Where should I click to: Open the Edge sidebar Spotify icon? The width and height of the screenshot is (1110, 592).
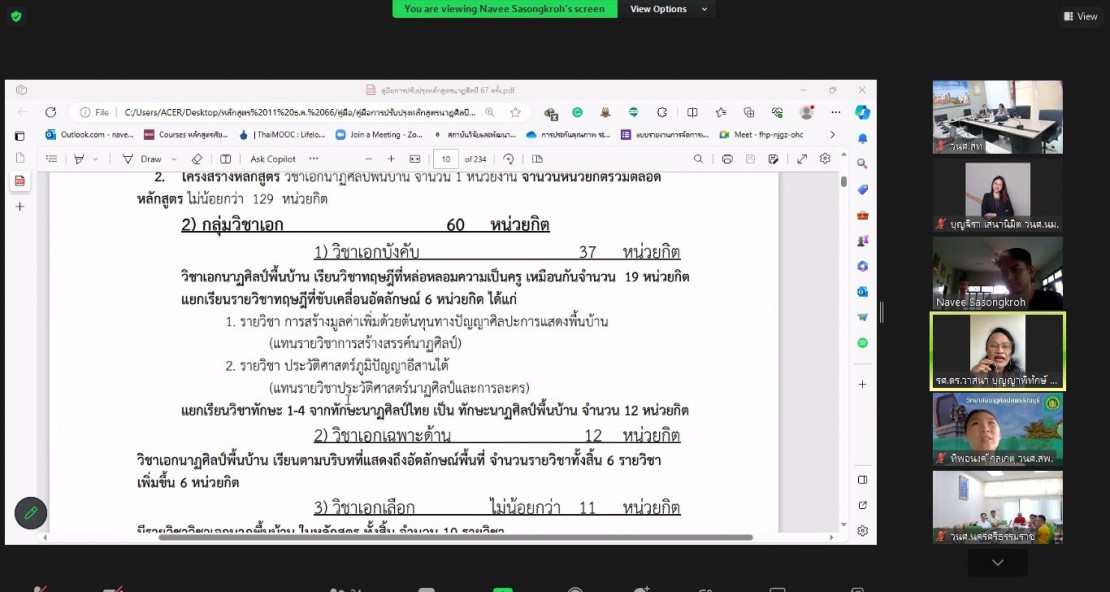point(862,343)
